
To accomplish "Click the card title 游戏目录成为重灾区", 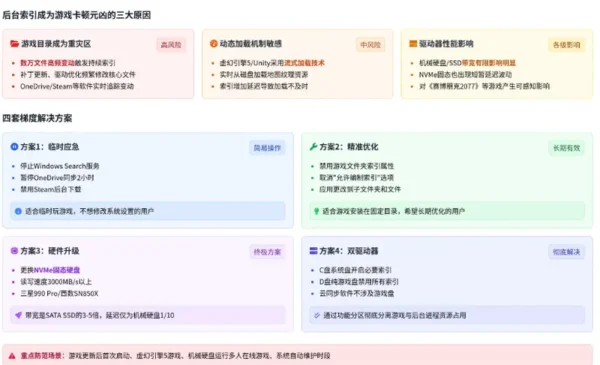I will [x=56, y=44].
